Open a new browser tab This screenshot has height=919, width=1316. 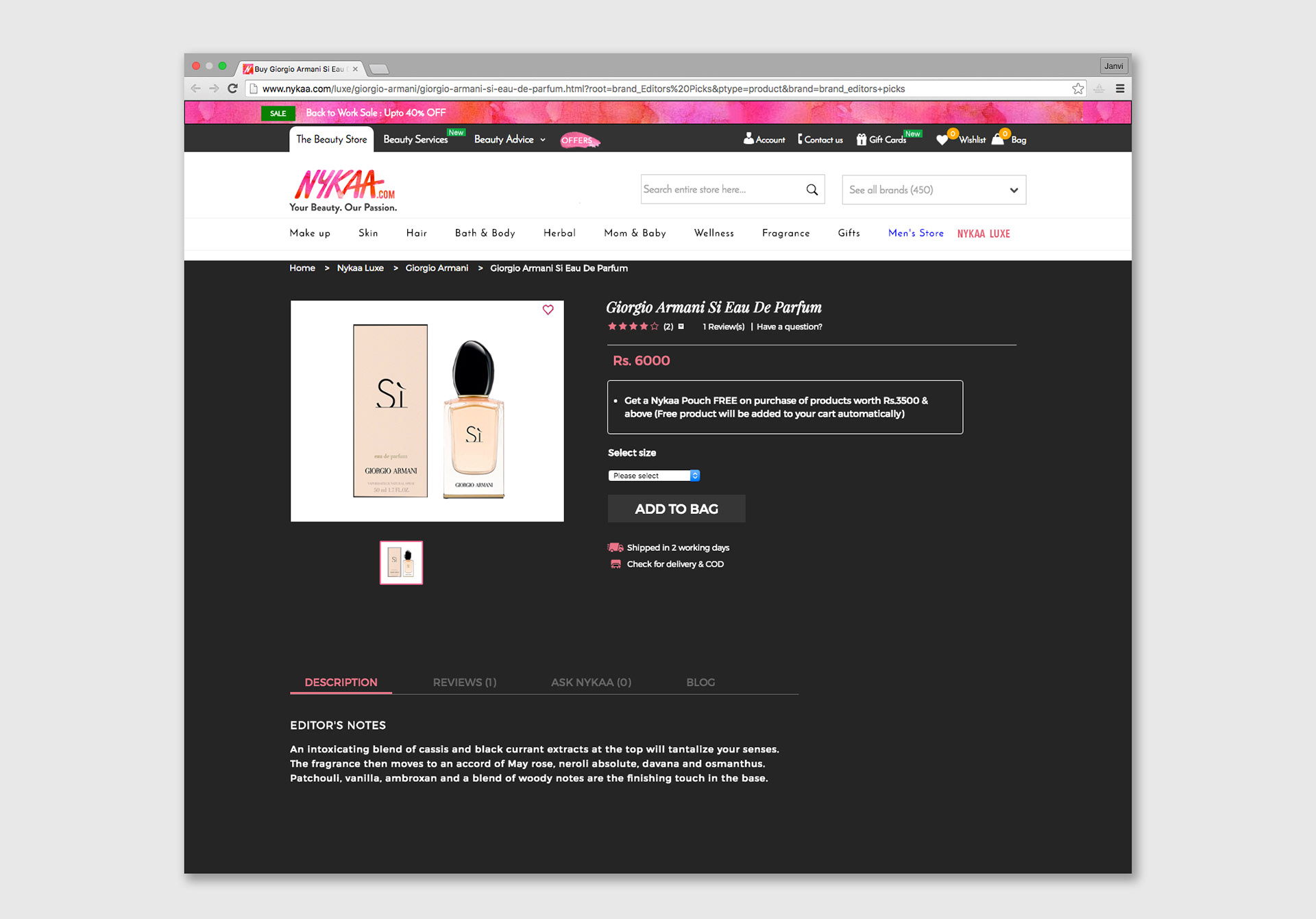point(379,69)
